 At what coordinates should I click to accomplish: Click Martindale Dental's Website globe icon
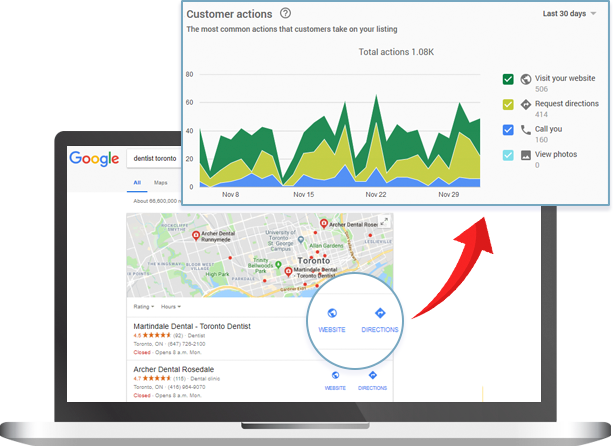coord(331,312)
